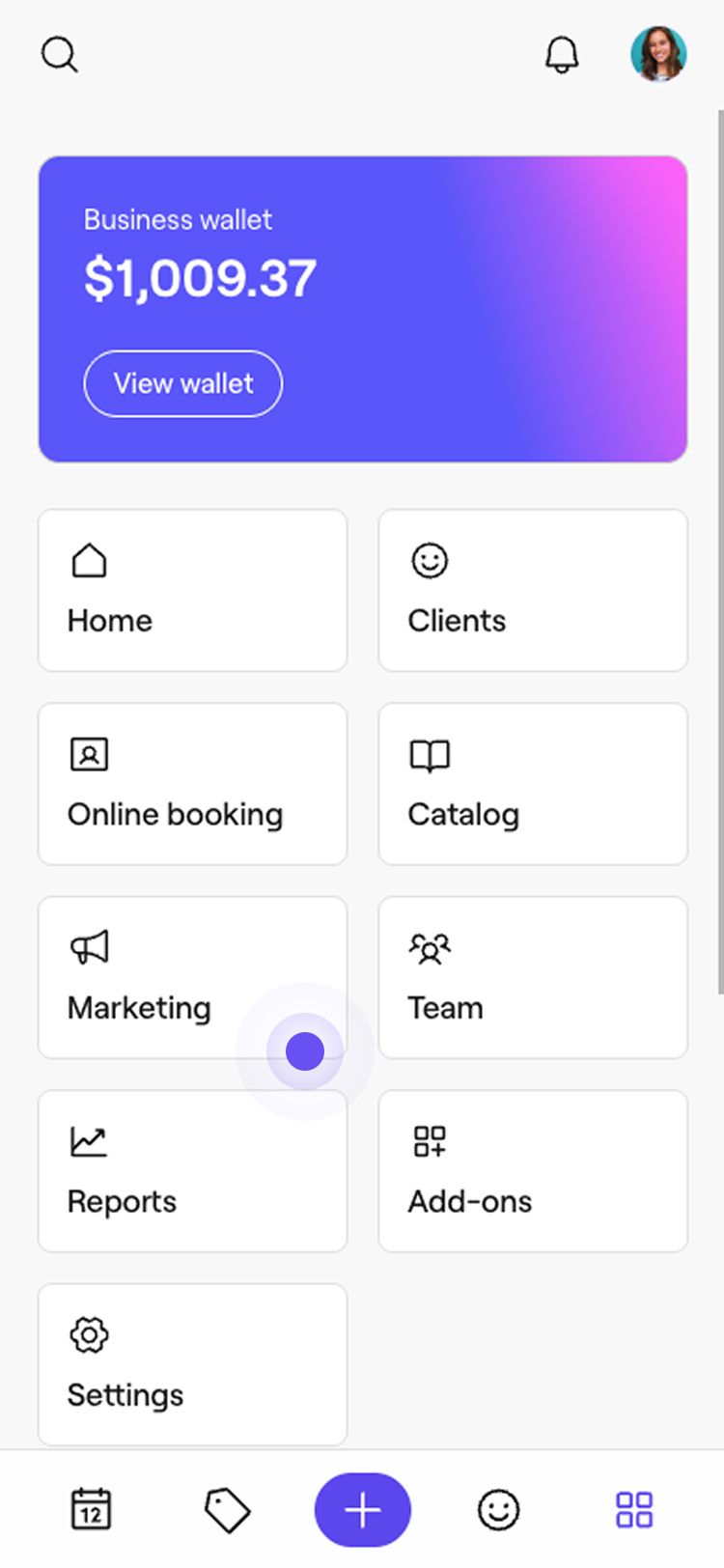
Task: Open the Online booking tile
Action: (x=192, y=784)
